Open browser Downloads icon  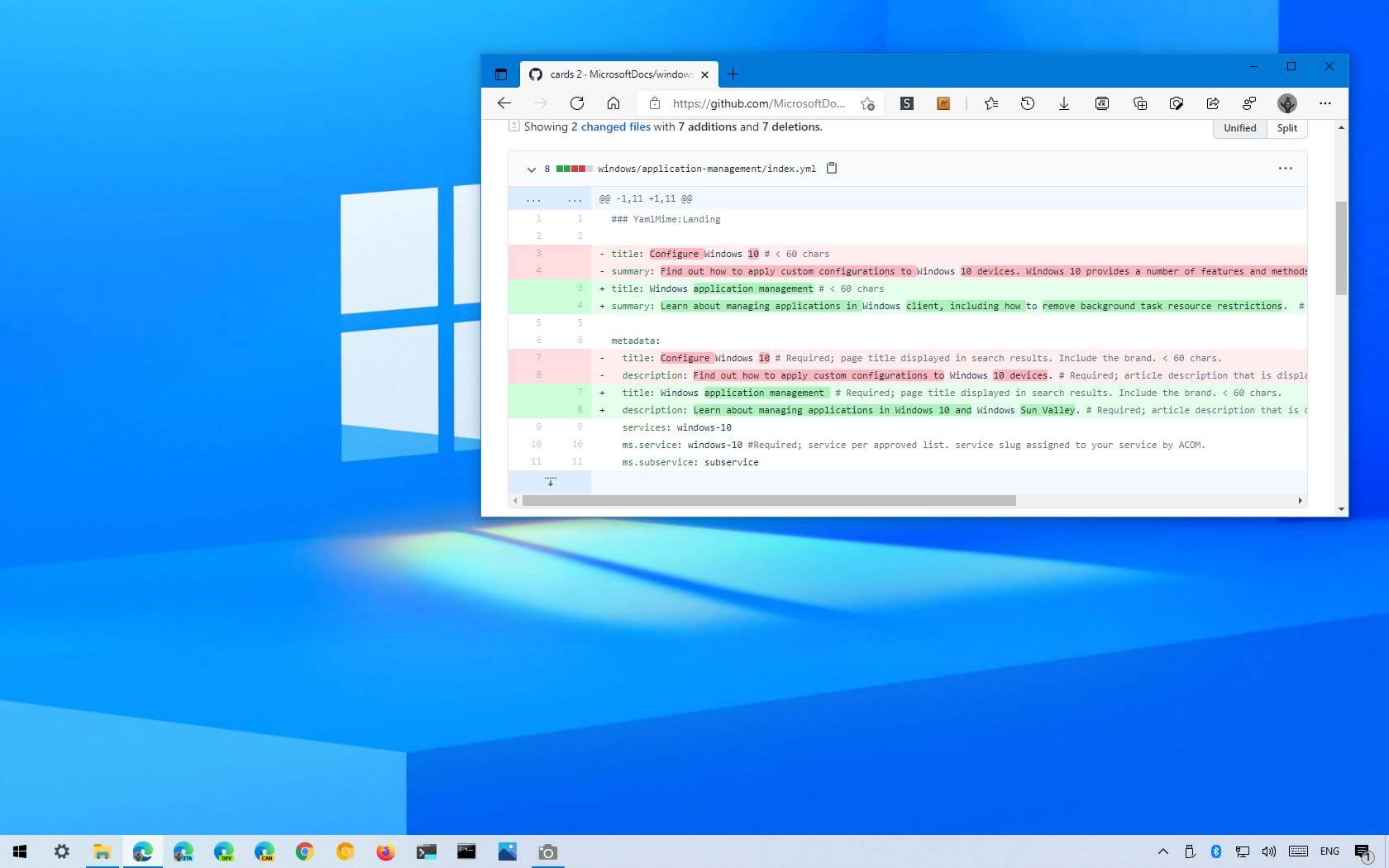click(1064, 103)
